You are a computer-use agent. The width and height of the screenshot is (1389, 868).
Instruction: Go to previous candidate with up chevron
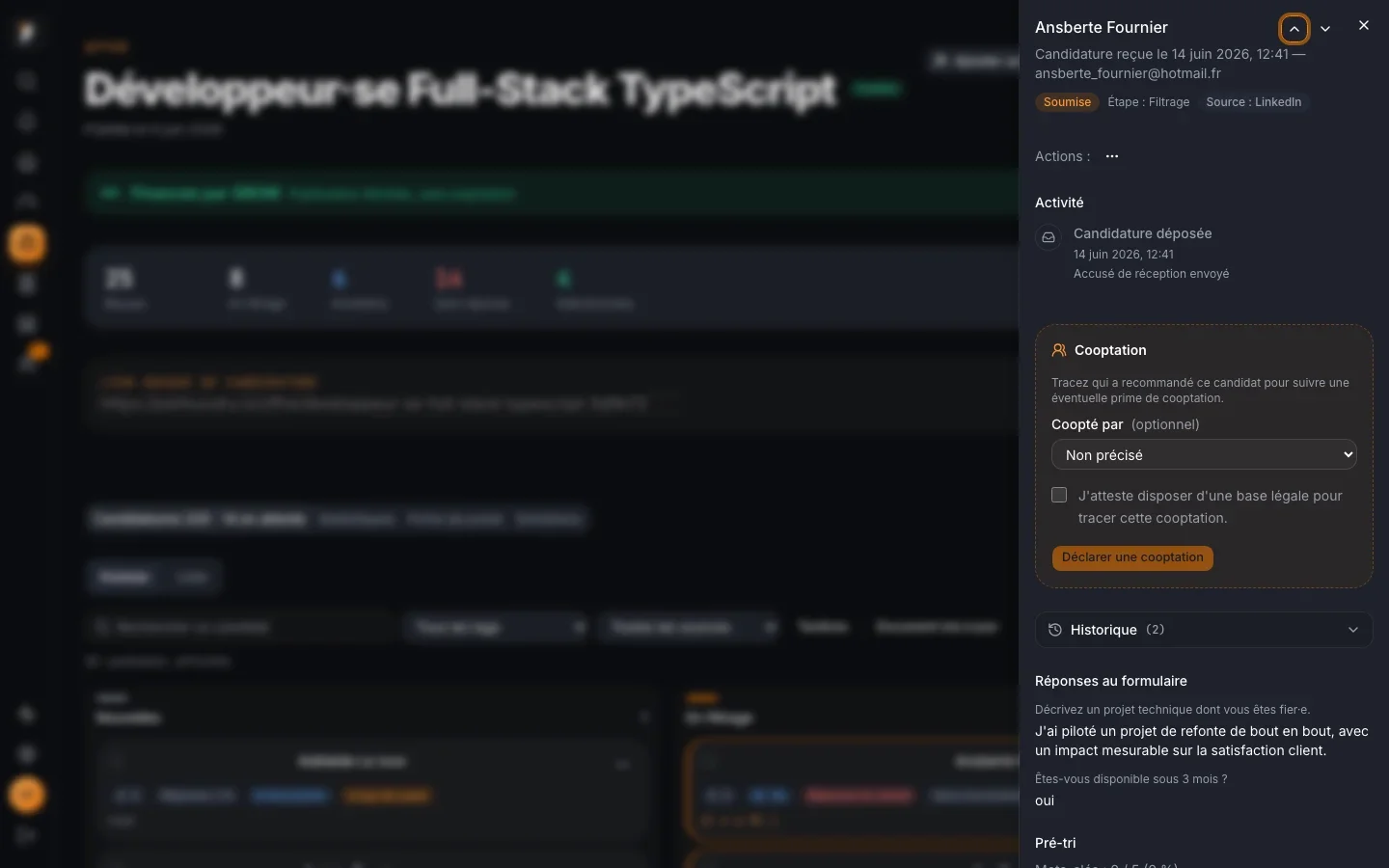pyautogui.click(x=1294, y=29)
